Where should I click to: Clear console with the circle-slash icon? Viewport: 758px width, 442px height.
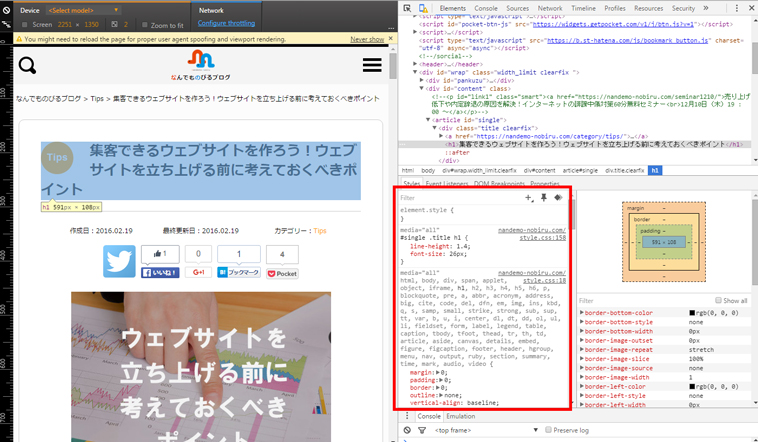[x=407, y=430]
